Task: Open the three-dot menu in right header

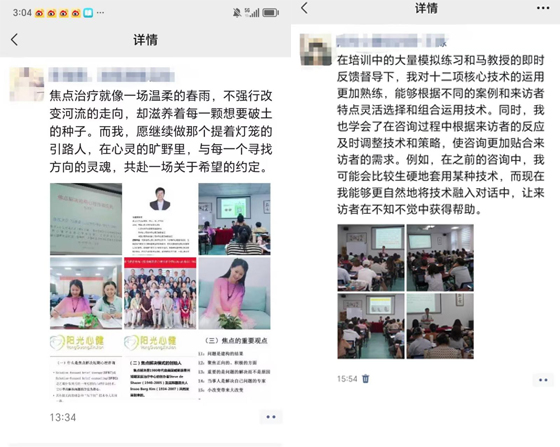Action: 543,8
